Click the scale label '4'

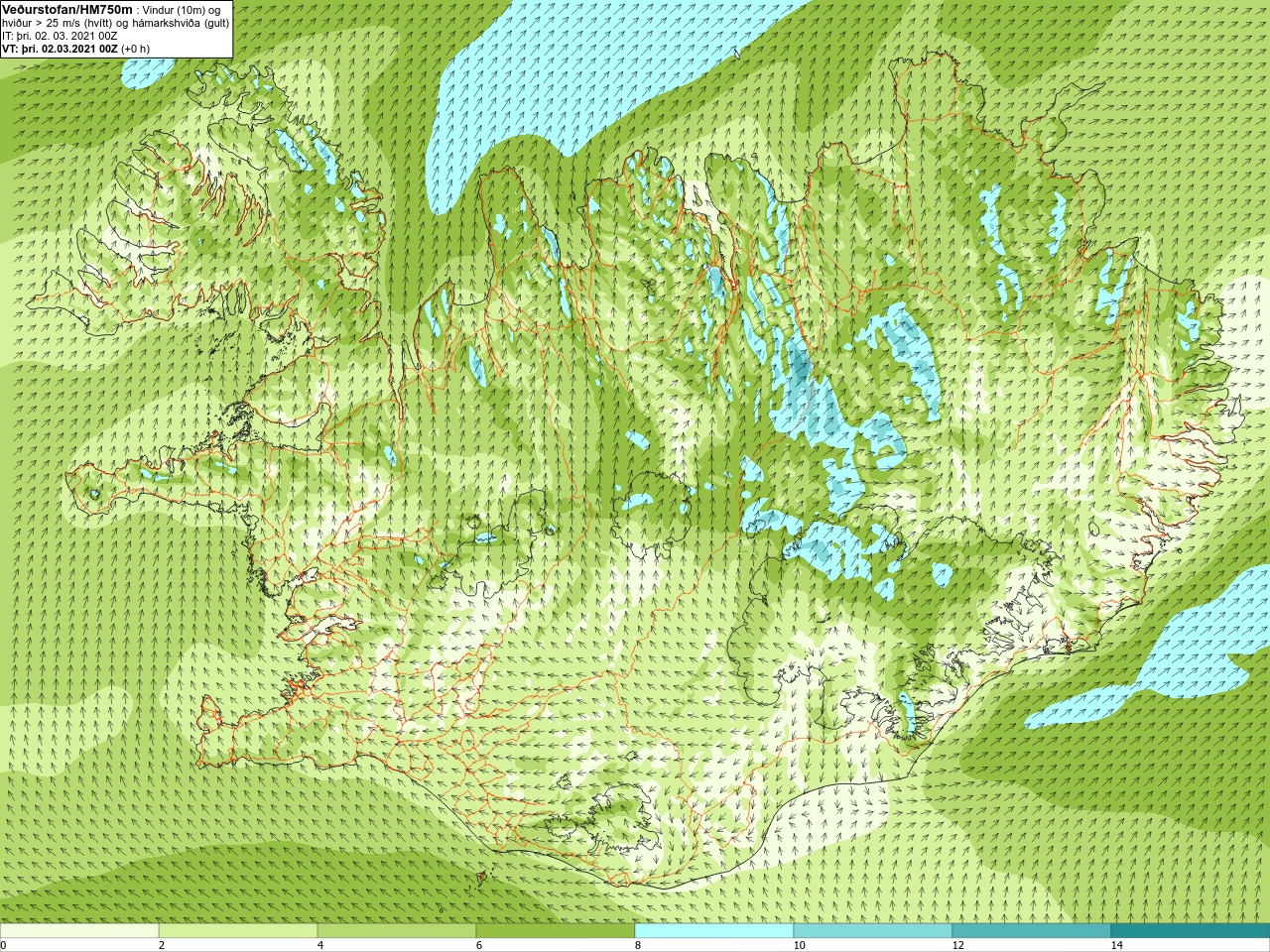(320, 945)
